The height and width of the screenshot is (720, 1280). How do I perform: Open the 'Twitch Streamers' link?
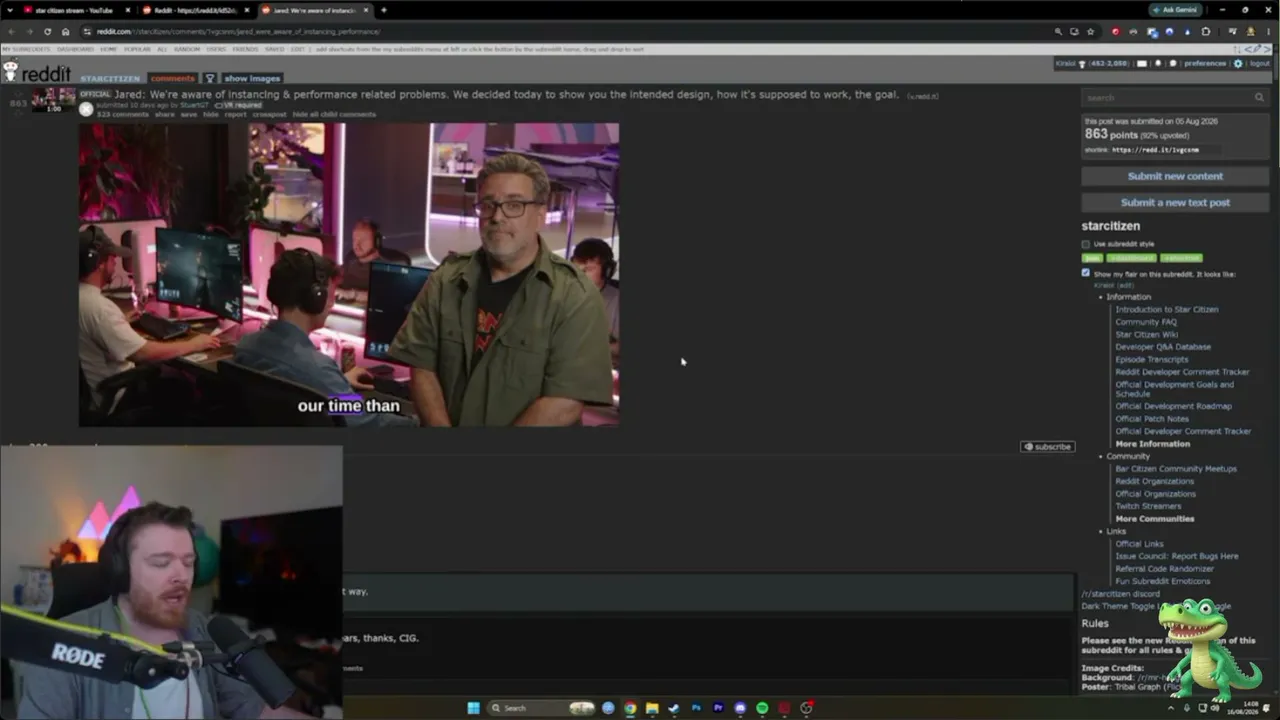1148,506
